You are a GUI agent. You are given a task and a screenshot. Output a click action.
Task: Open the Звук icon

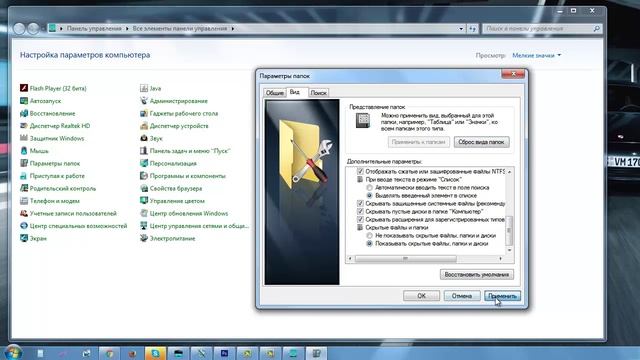pyautogui.click(x=144, y=138)
